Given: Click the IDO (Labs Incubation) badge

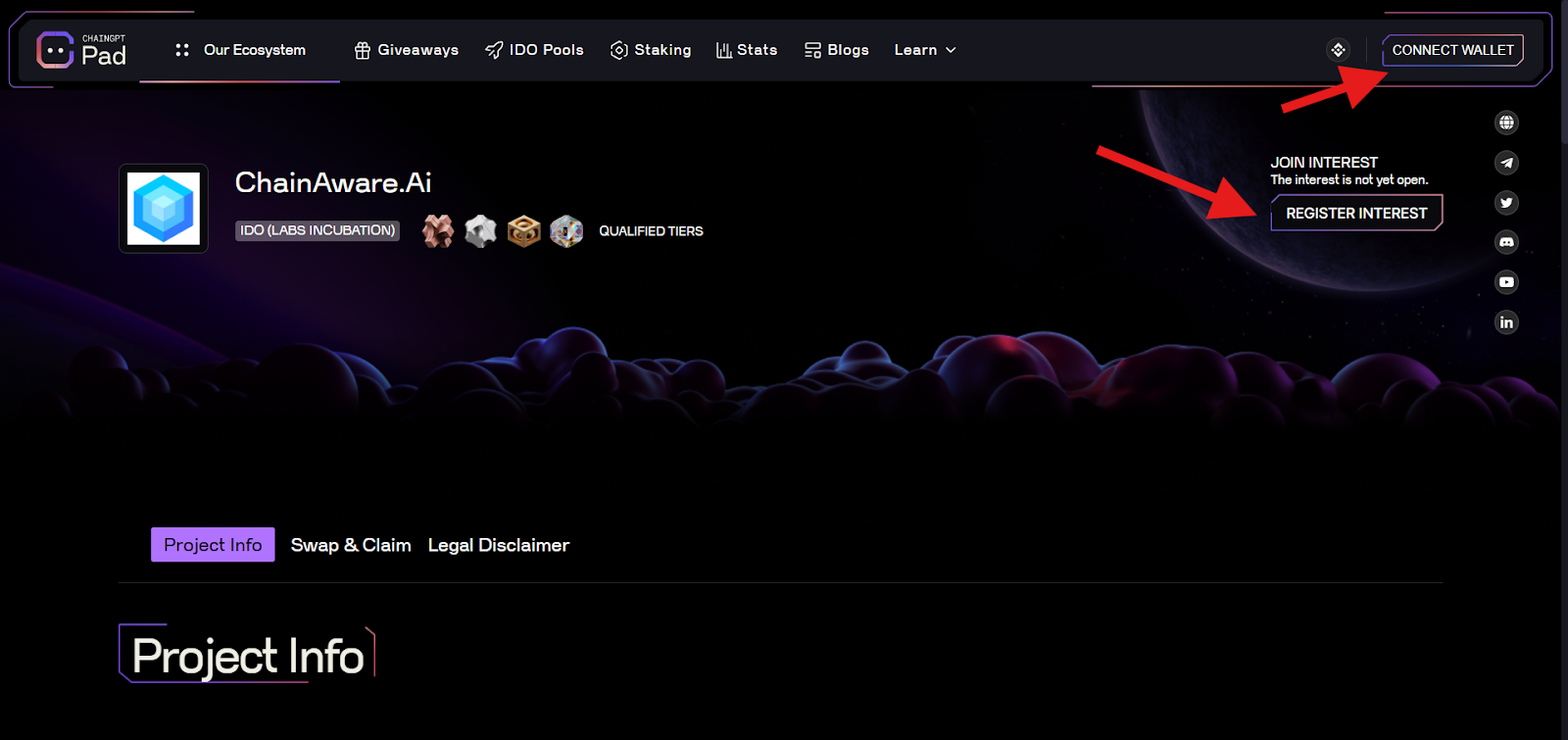Looking at the screenshot, I should (318, 230).
